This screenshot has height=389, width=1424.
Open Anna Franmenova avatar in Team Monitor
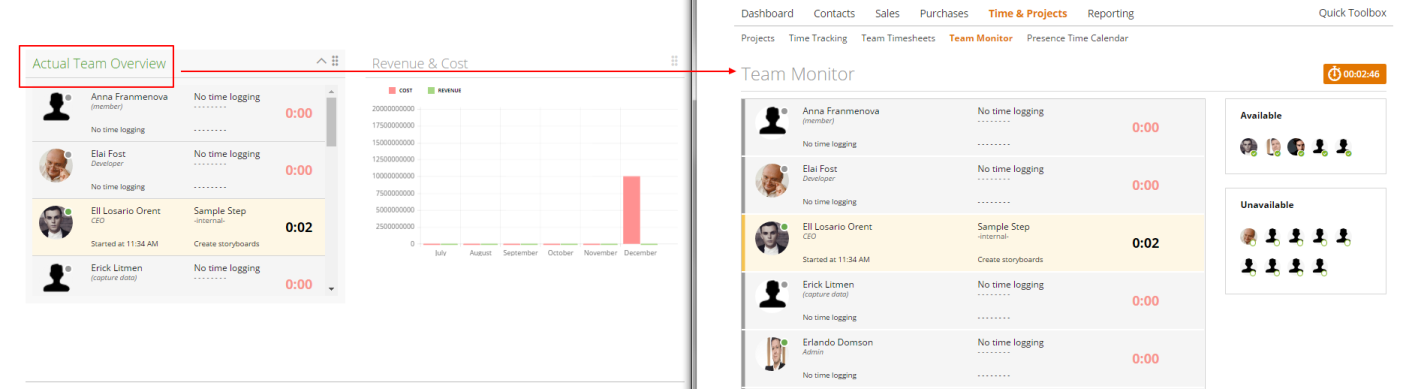tap(771, 121)
